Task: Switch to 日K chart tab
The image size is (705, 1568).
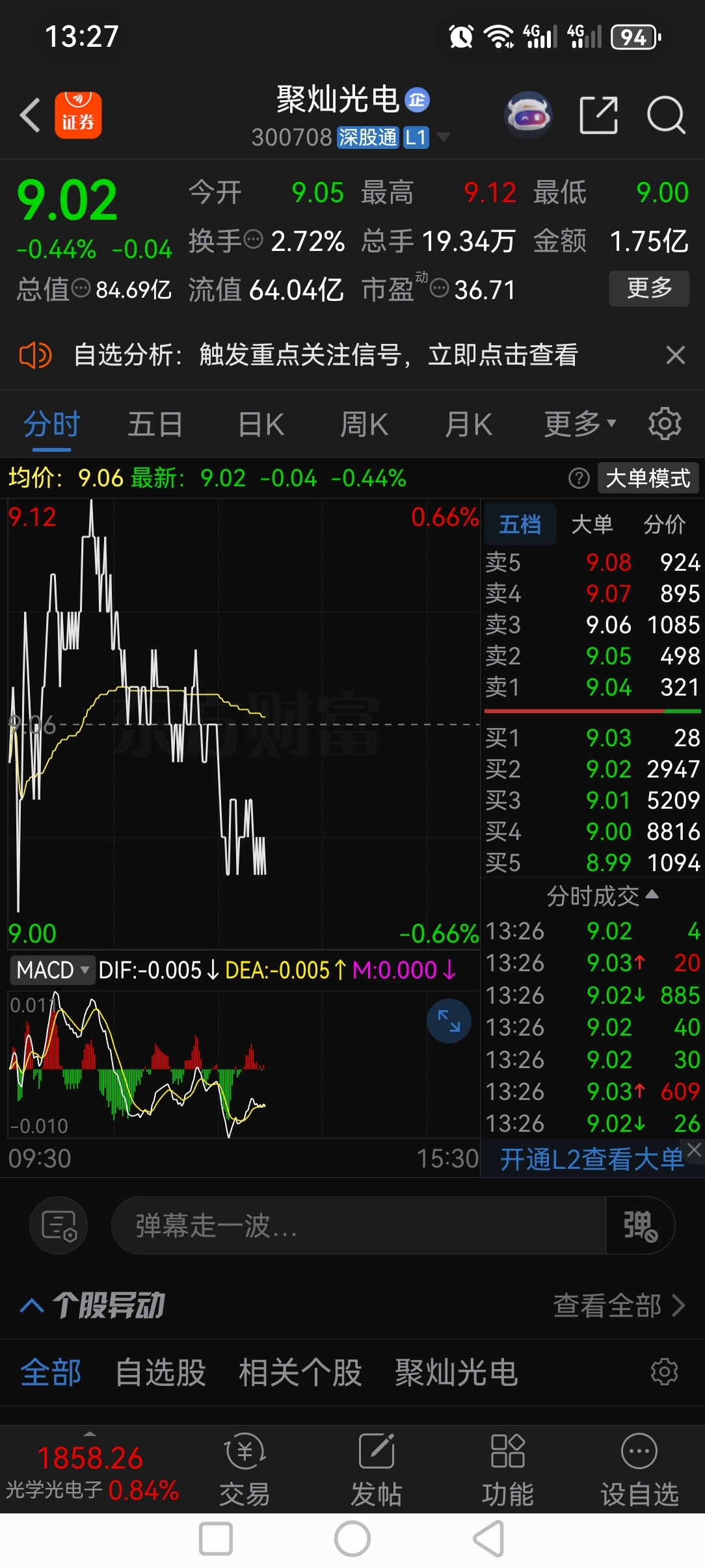Action: pyautogui.click(x=261, y=424)
